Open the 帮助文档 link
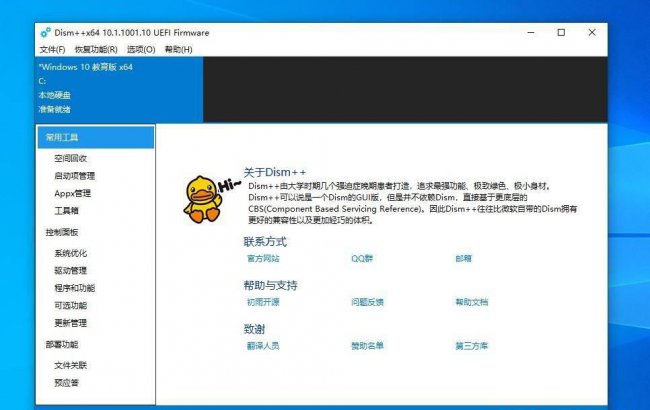 click(x=472, y=302)
